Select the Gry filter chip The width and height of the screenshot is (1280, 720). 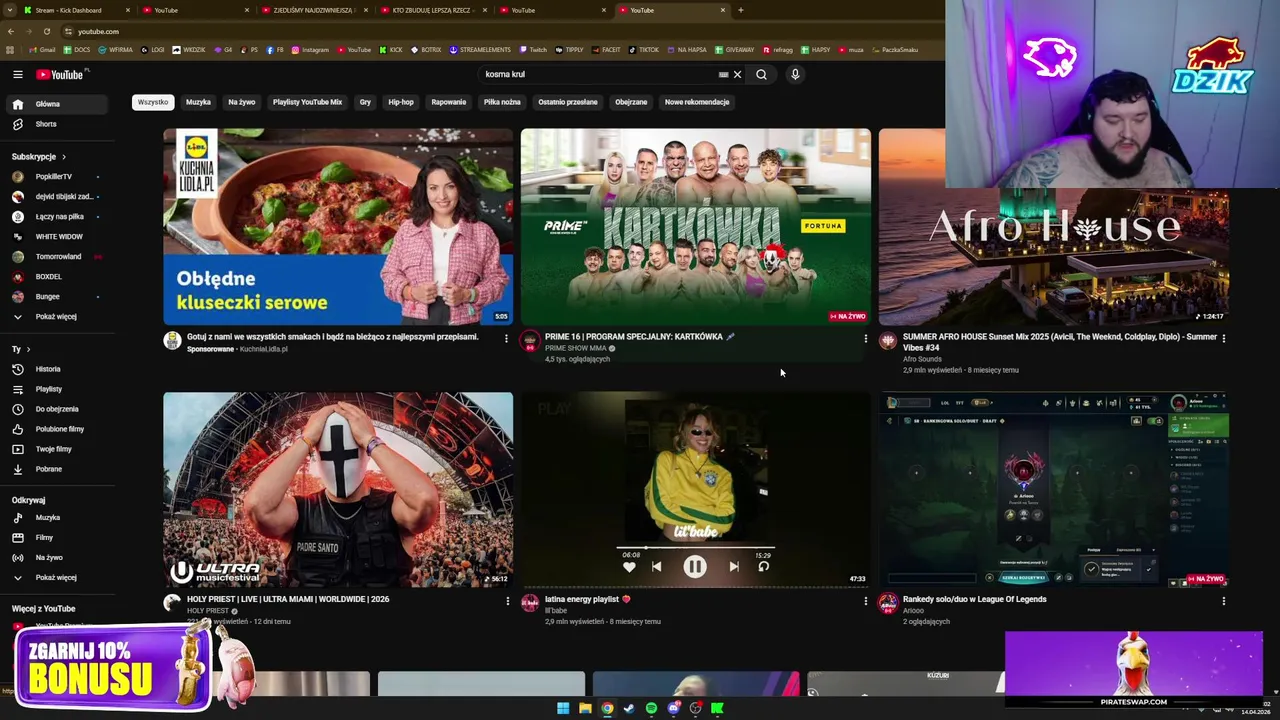pos(365,102)
